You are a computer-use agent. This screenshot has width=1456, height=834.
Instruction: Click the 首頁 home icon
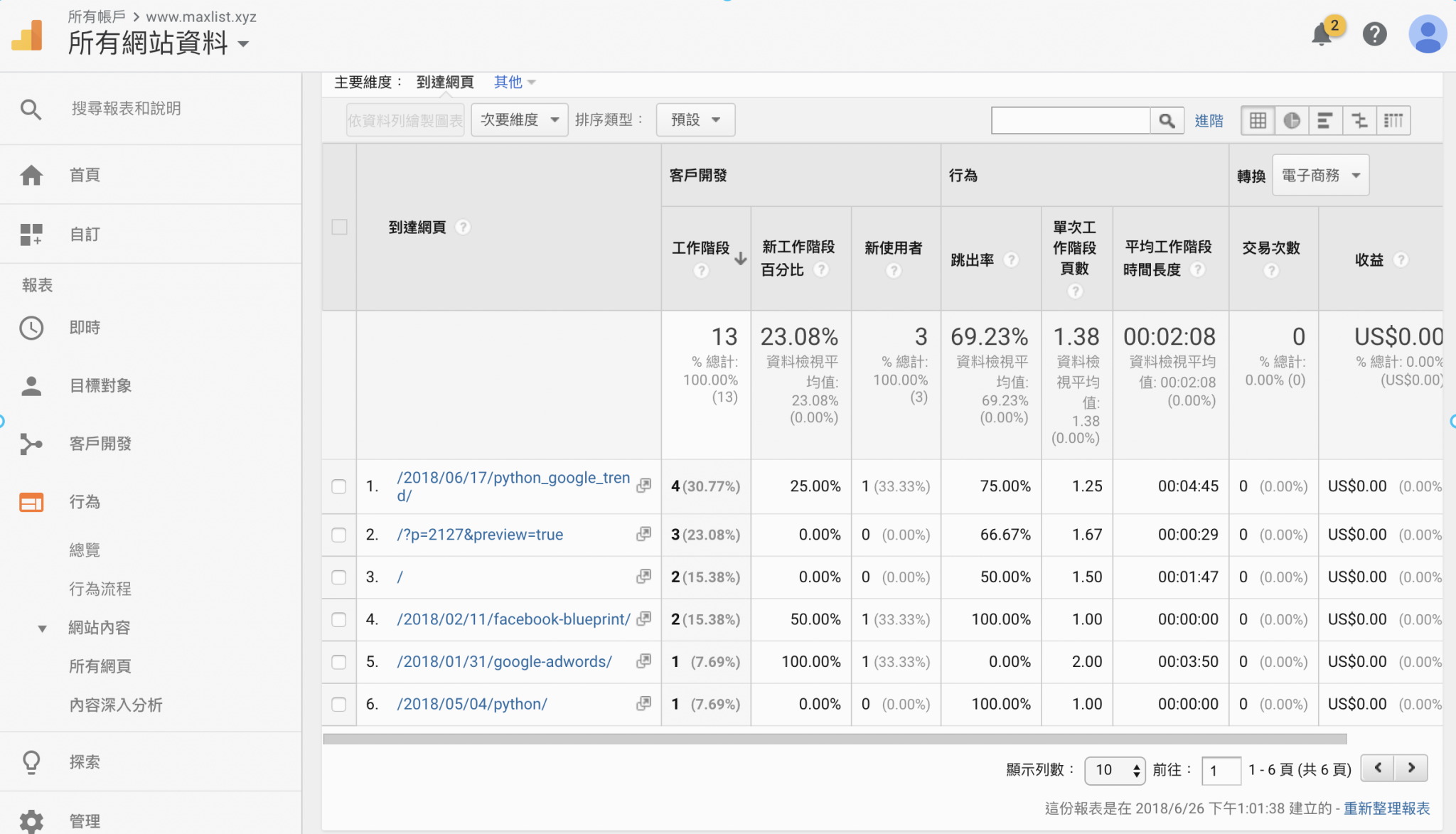pos(31,175)
